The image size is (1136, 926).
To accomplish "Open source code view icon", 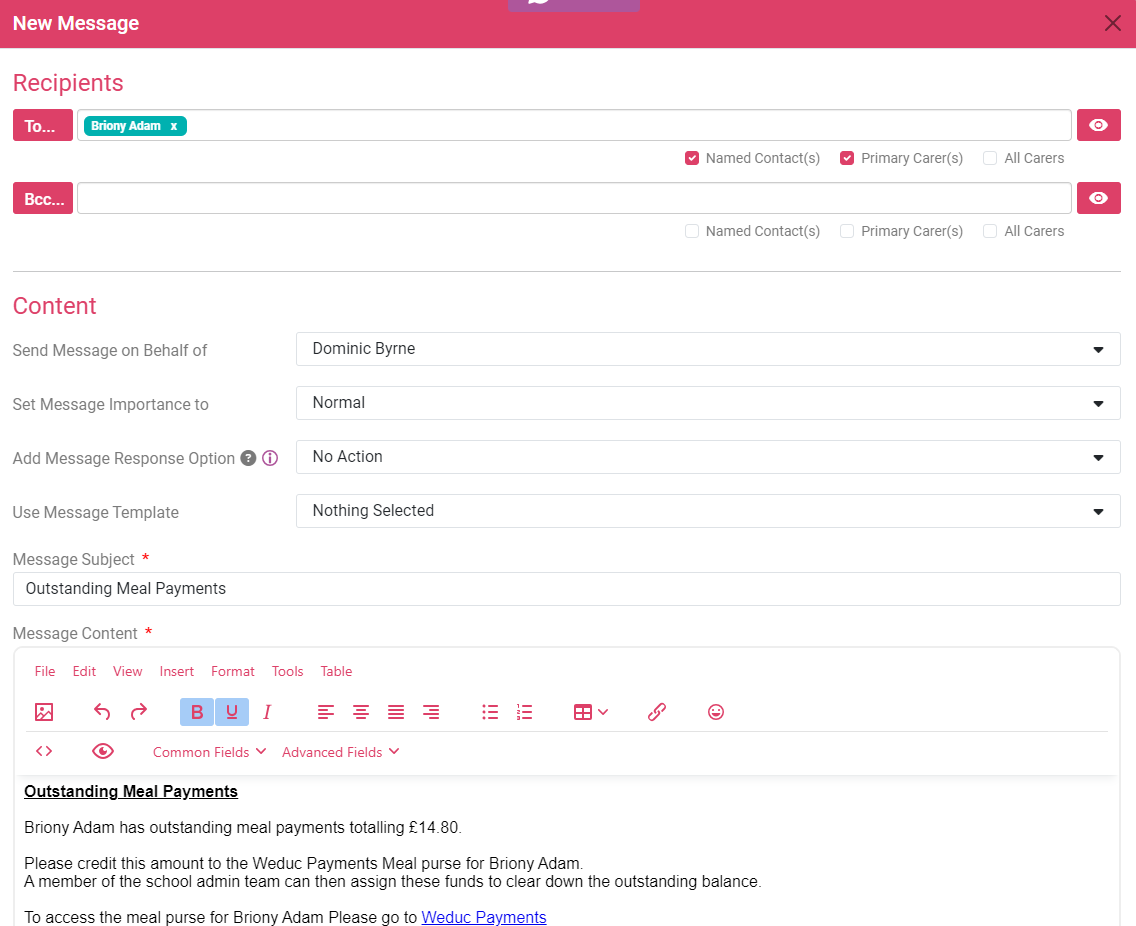I will [44, 751].
